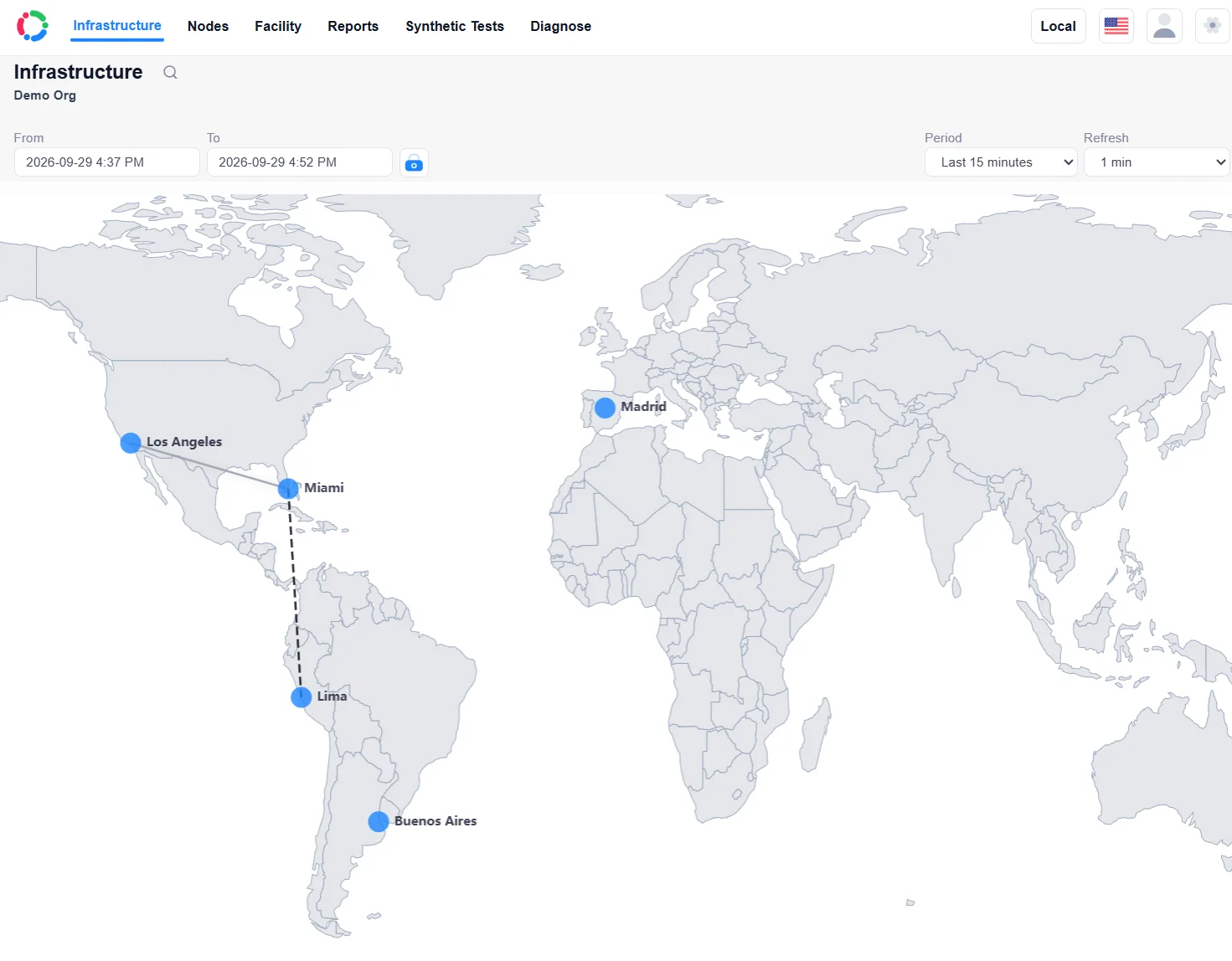Image resolution: width=1232 pixels, height=961 pixels.
Task: Switch to the Facility tab
Action: click(x=278, y=27)
